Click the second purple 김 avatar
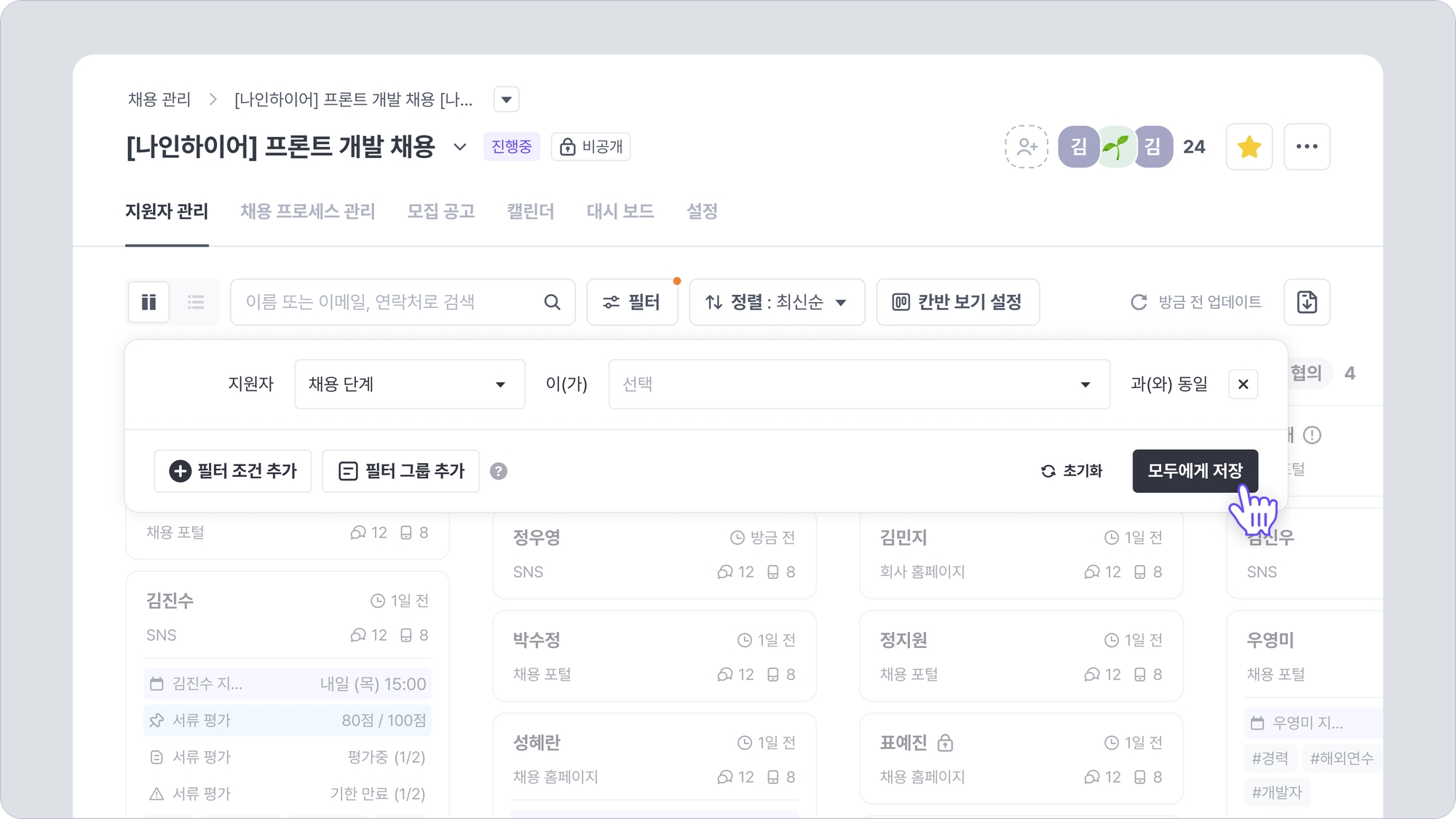 [x=1153, y=147]
